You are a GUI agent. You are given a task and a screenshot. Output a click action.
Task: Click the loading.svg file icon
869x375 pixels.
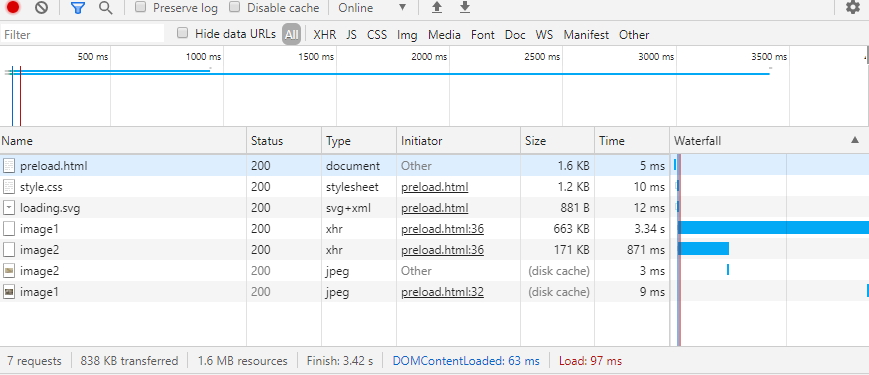click(9, 207)
